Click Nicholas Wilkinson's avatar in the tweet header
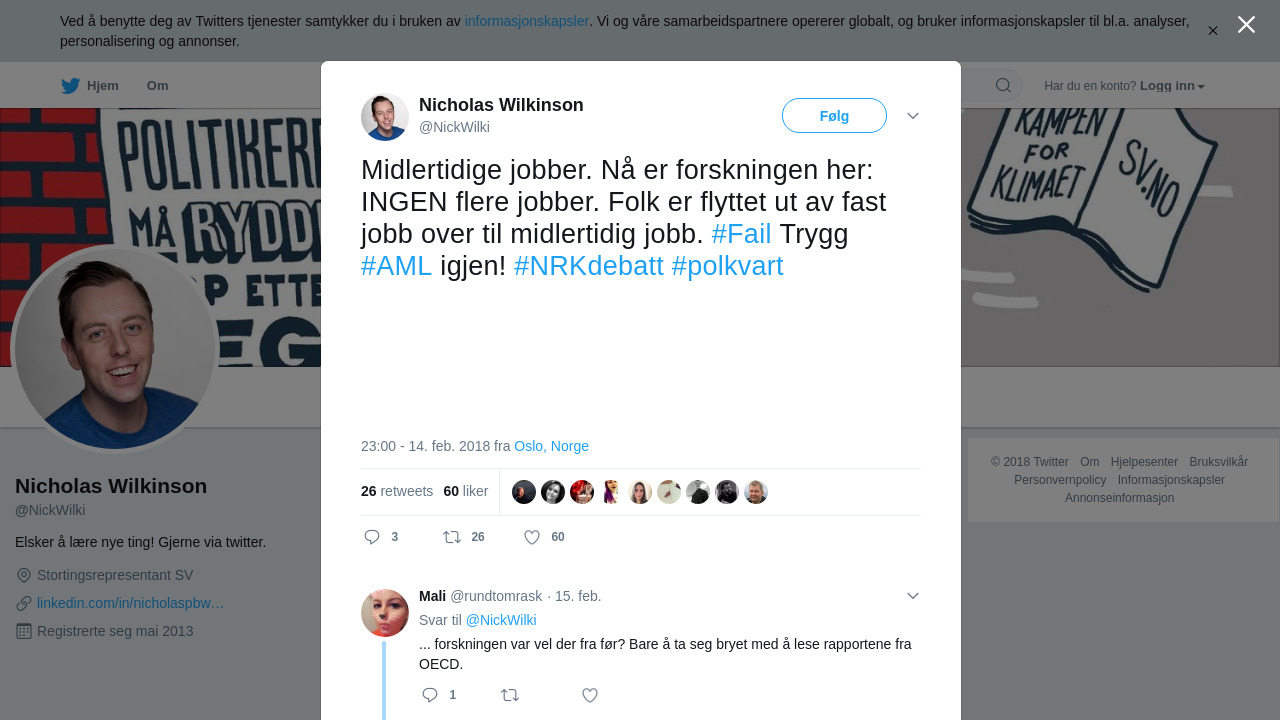This screenshot has width=1280, height=720. point(385,117)
